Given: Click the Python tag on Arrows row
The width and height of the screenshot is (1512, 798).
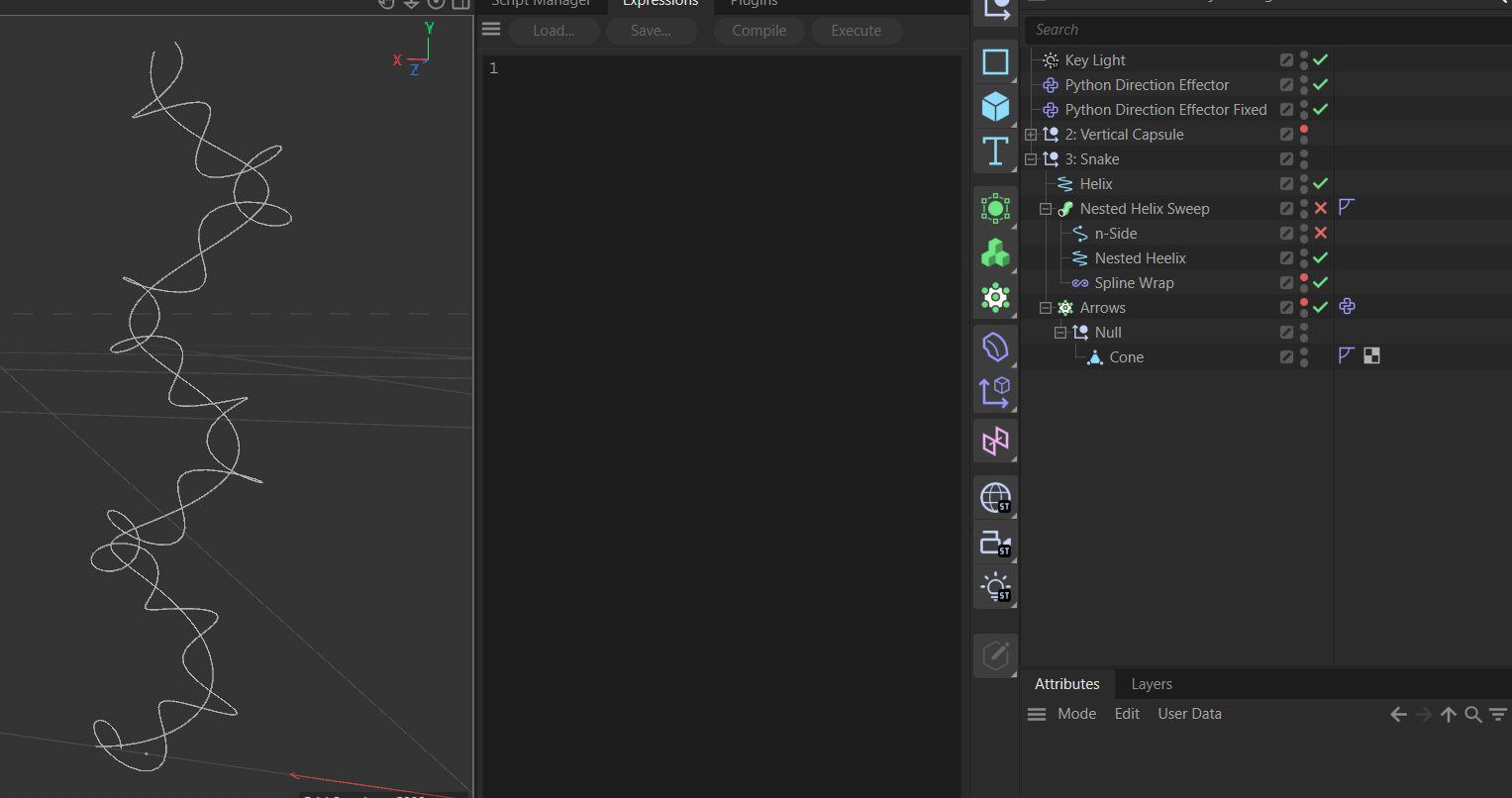Looking at the screenshot, I should [x=1347, y=307].
